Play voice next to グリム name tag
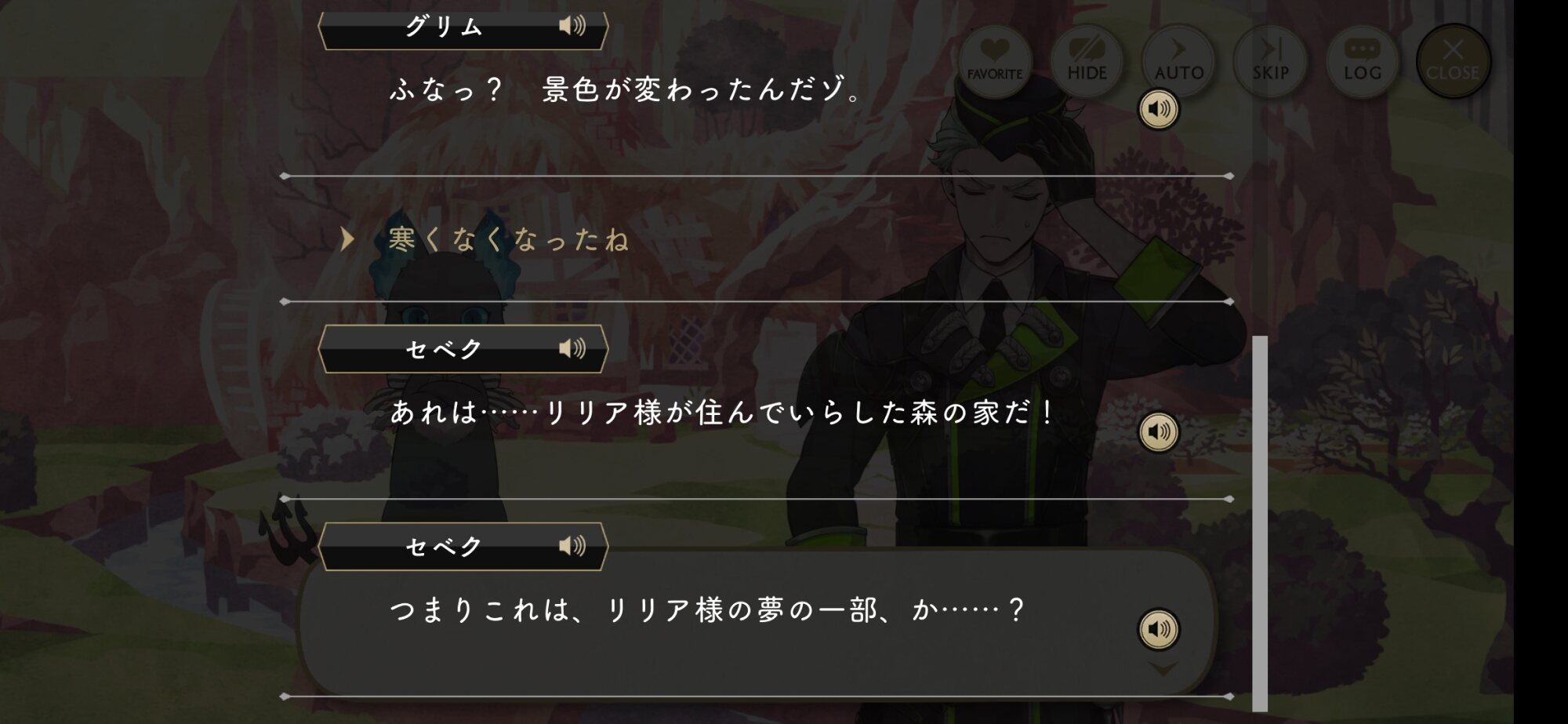This screenshot has width=1568, height=724. (572, 26)
